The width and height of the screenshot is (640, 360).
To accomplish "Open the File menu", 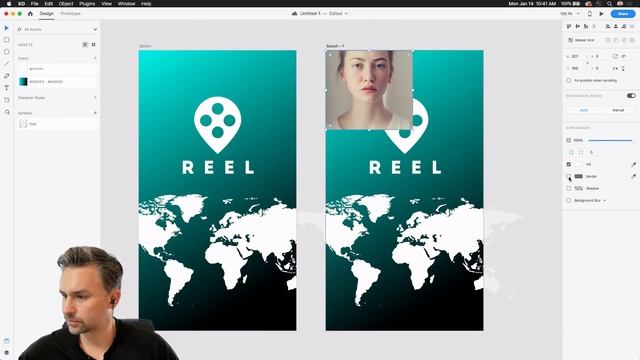I will (x=35, y=4).
